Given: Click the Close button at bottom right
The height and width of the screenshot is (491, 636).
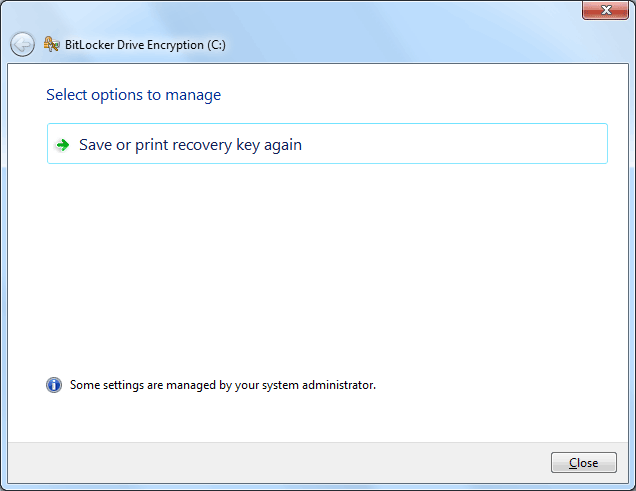Looking at the screenshot, I should pos(584,463).
